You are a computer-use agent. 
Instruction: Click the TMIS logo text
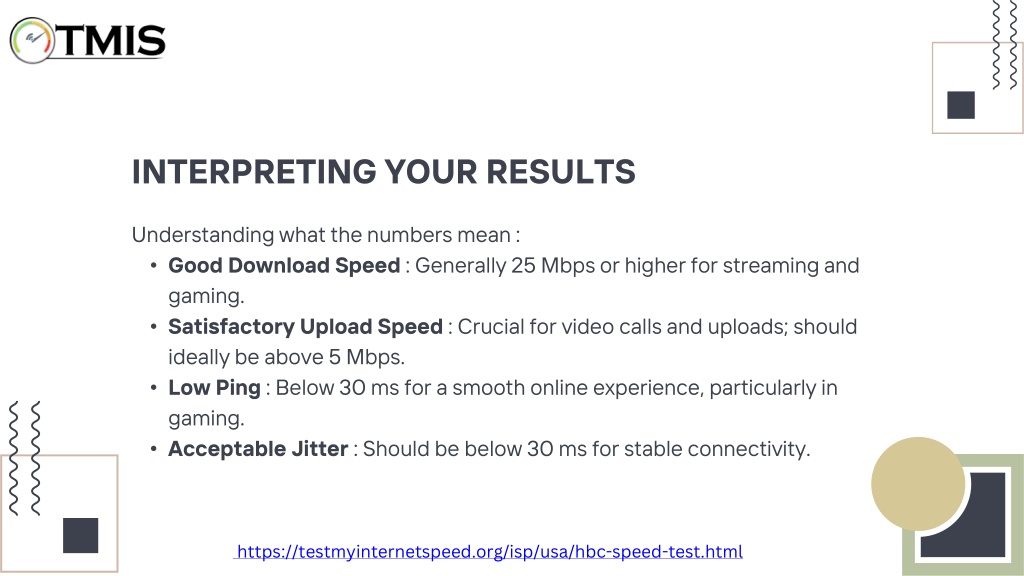(112, 40)
